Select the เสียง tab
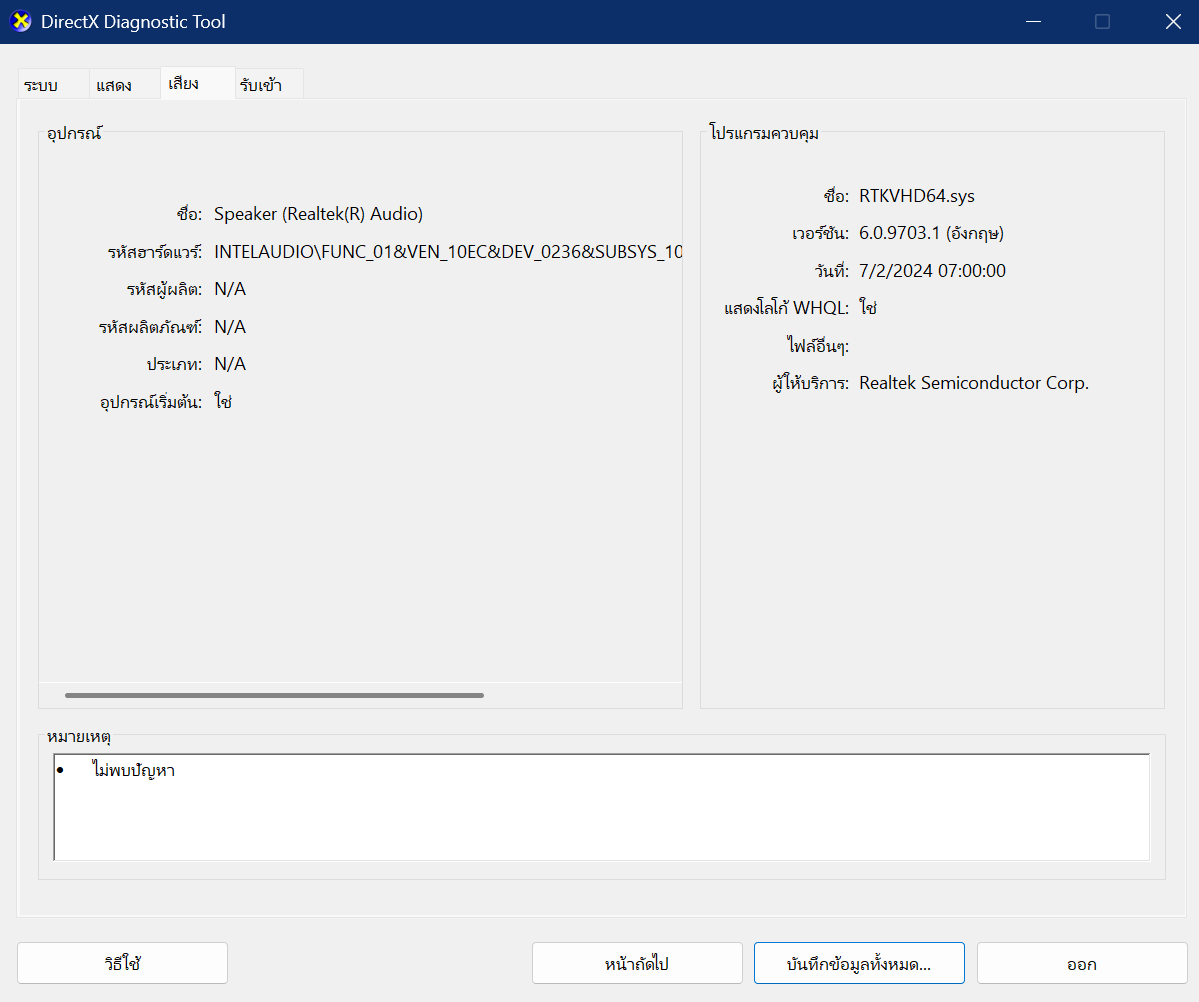This screenshot has width=1199, height=1002. (x=184, y=84)
